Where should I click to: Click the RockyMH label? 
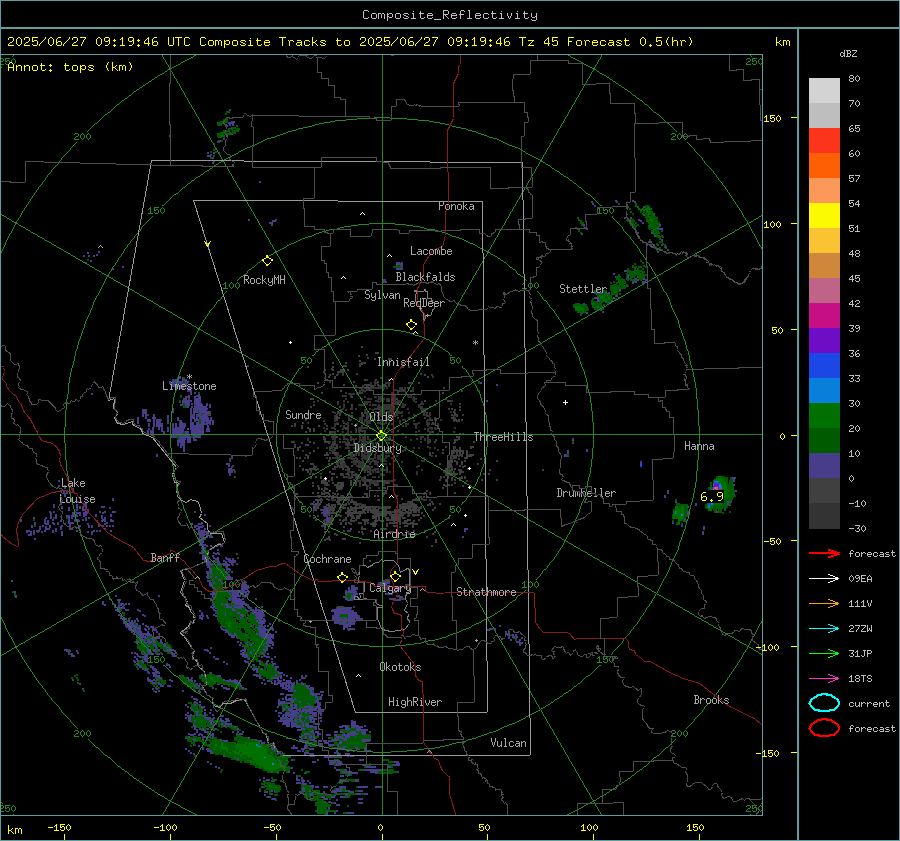264,280
